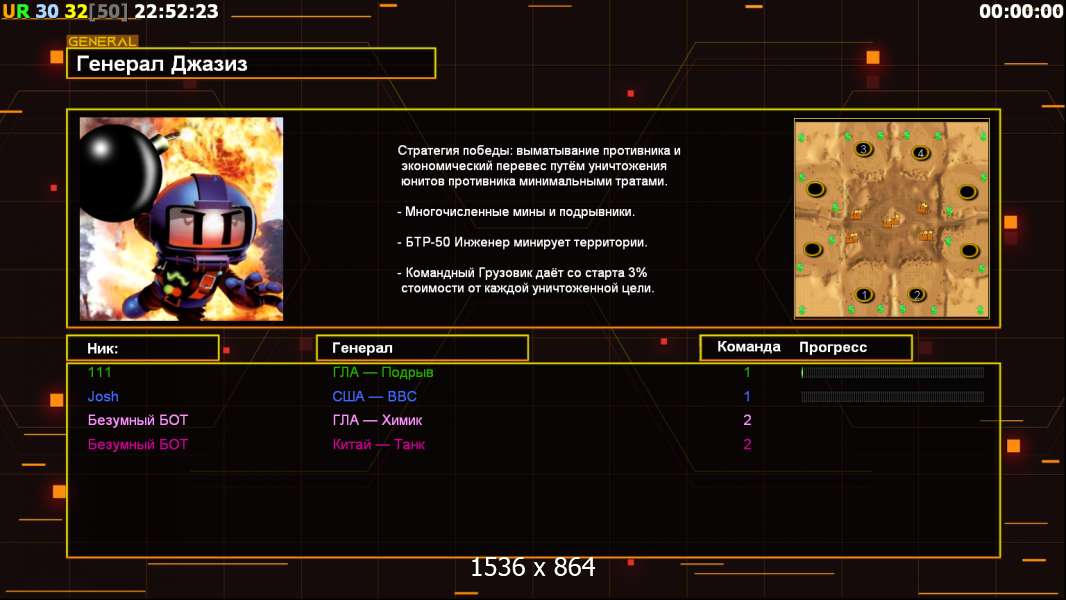Select player 111 in the list

click(x=99, y=372)
